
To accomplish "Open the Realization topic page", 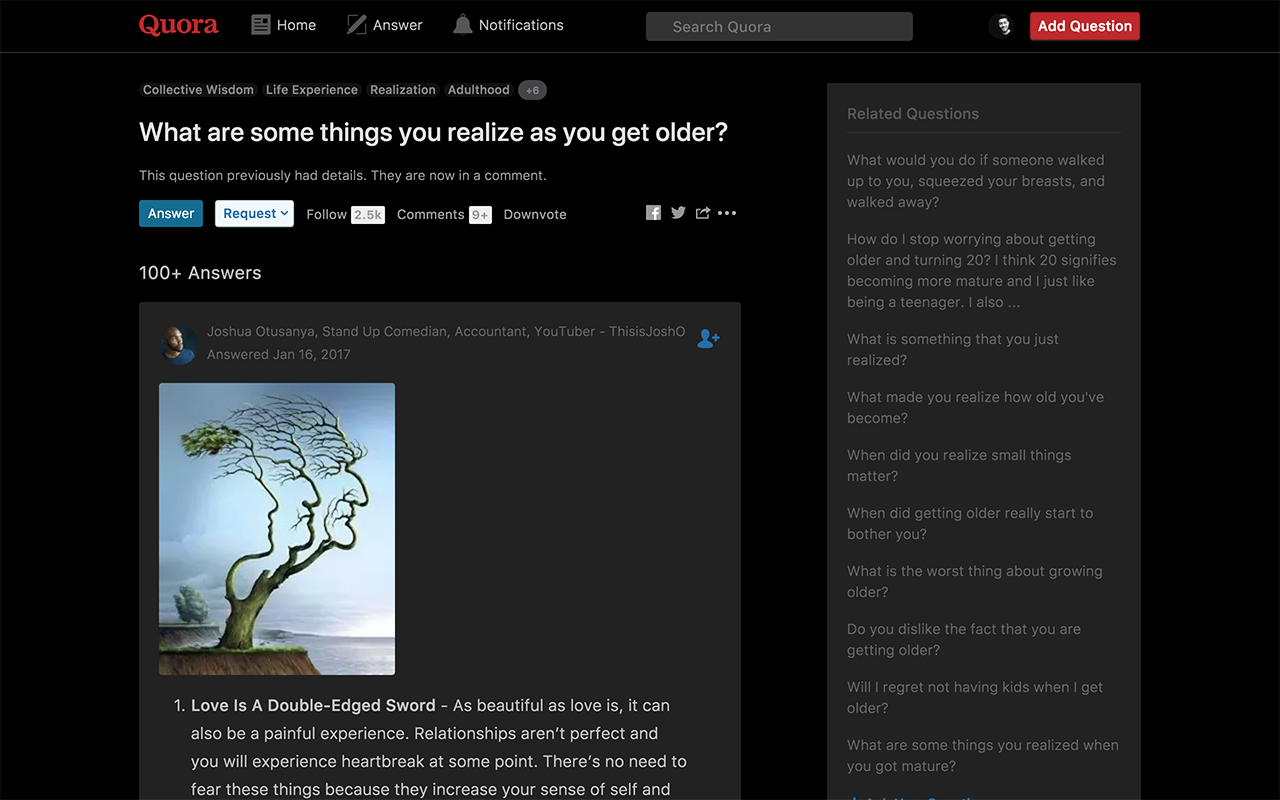I will (x=402, y=89).
